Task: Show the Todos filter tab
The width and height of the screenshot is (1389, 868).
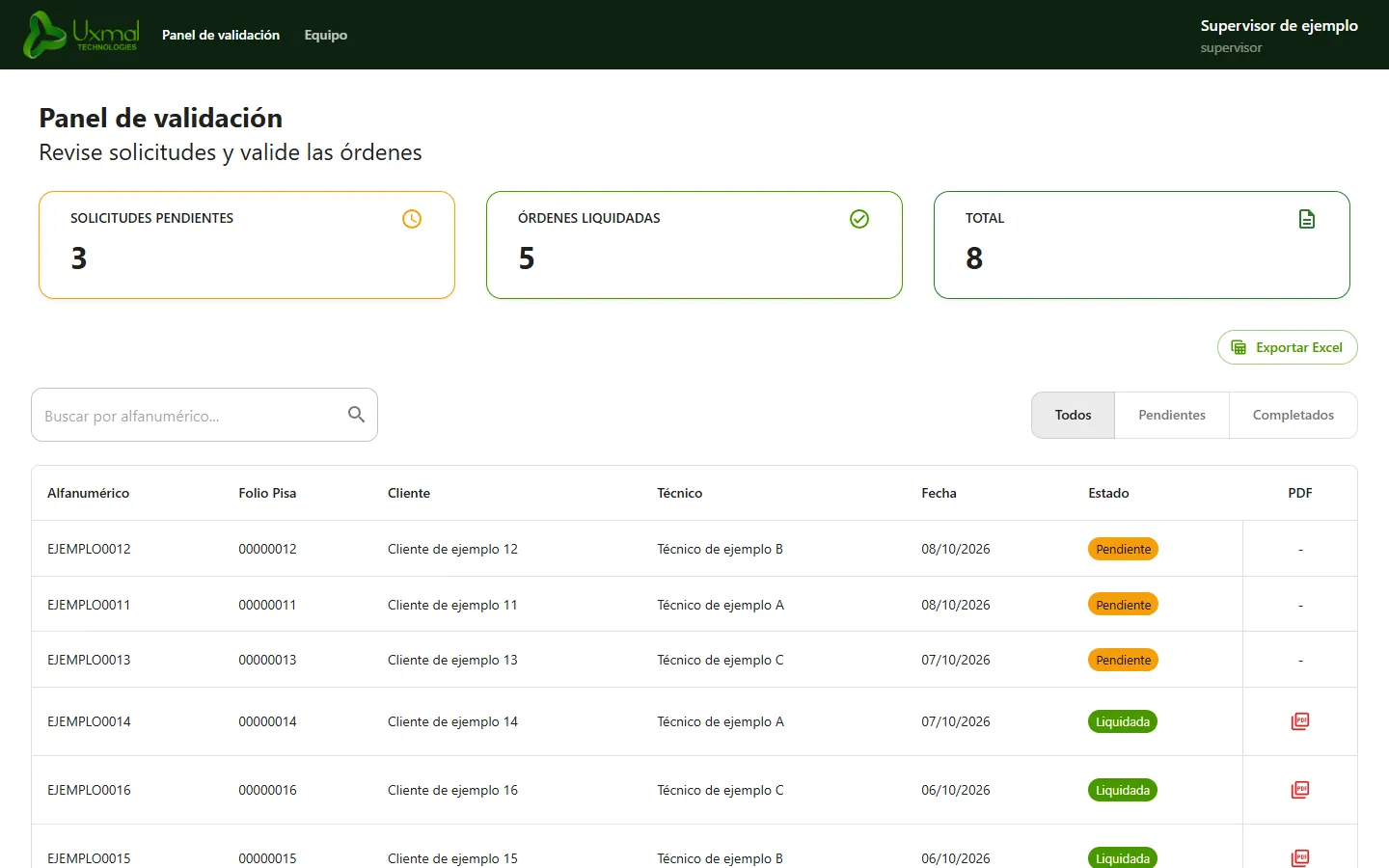Action: (x=1074, y=415)
